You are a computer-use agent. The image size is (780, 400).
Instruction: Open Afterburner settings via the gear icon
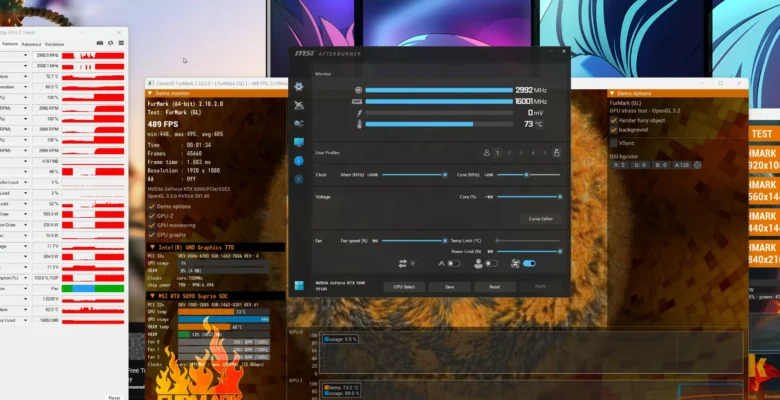click(x=298, y=87)
